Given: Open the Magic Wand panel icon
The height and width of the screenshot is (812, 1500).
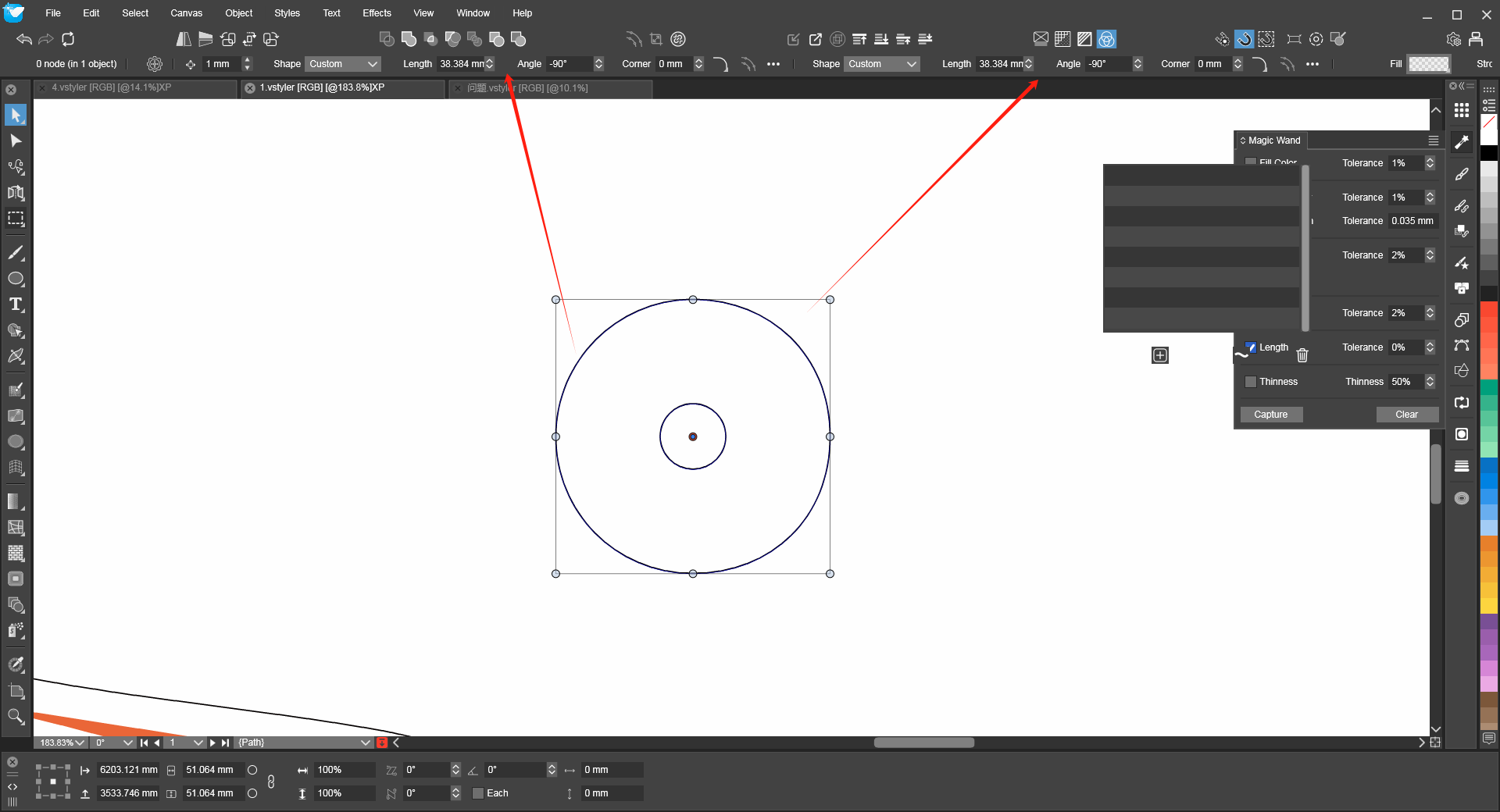Looking at the screenshot, I should coord(1462,142).
